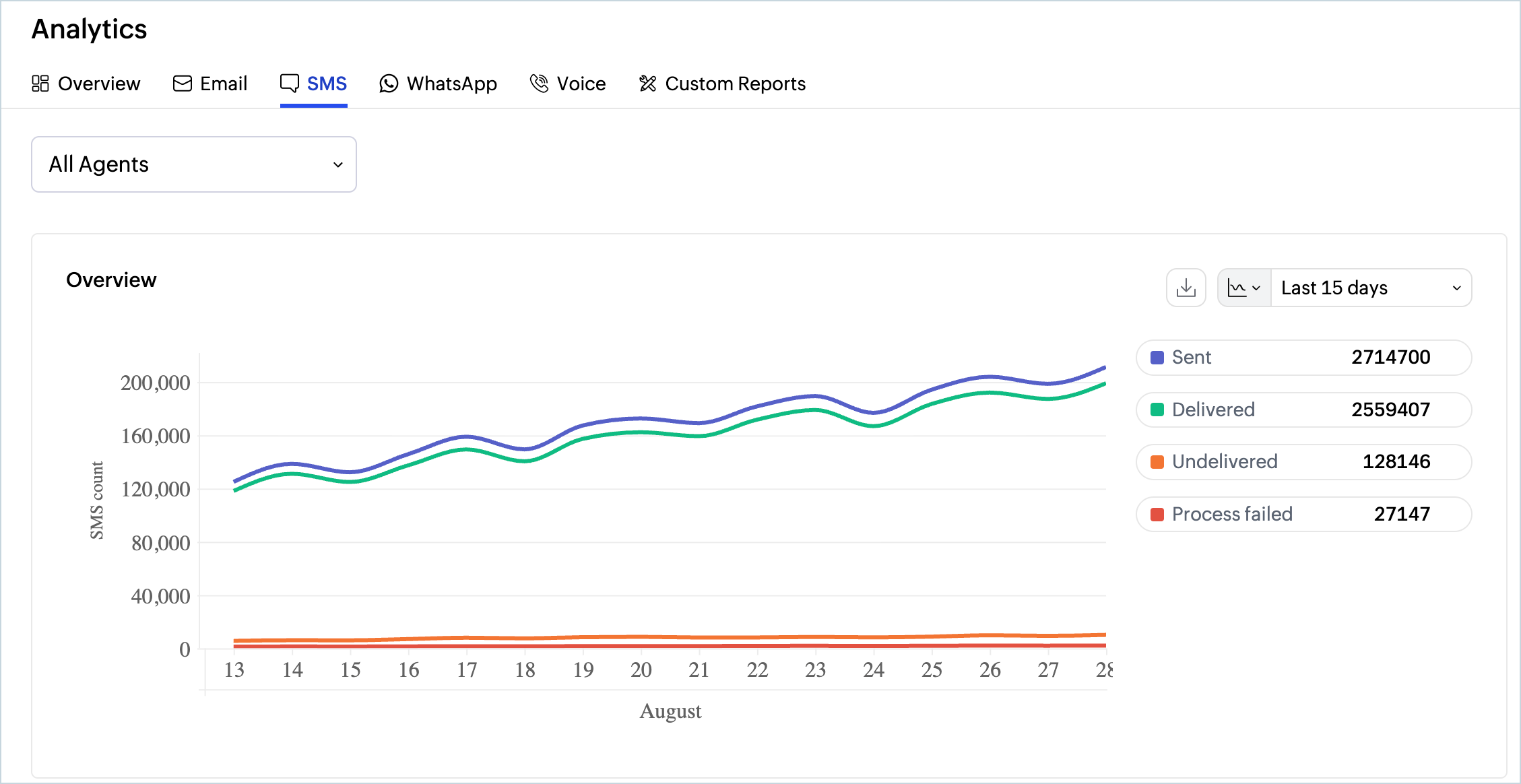This screenshot has width=1521, height=784.
Task: Toggle the Delivered series legend
Action: 1303,410
